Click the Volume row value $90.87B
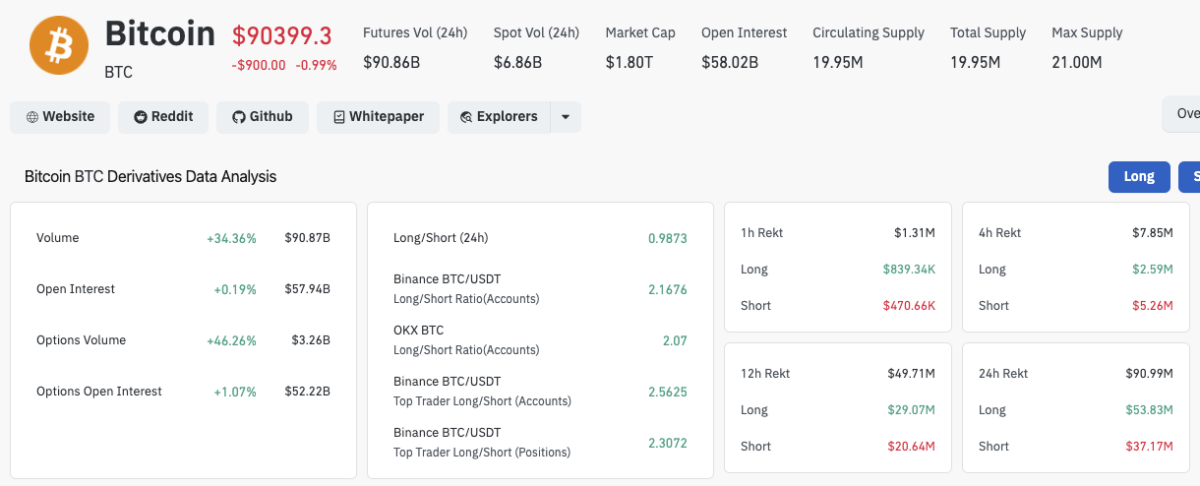The height and width of the screenshot is (486, 1200). [307, 238]
